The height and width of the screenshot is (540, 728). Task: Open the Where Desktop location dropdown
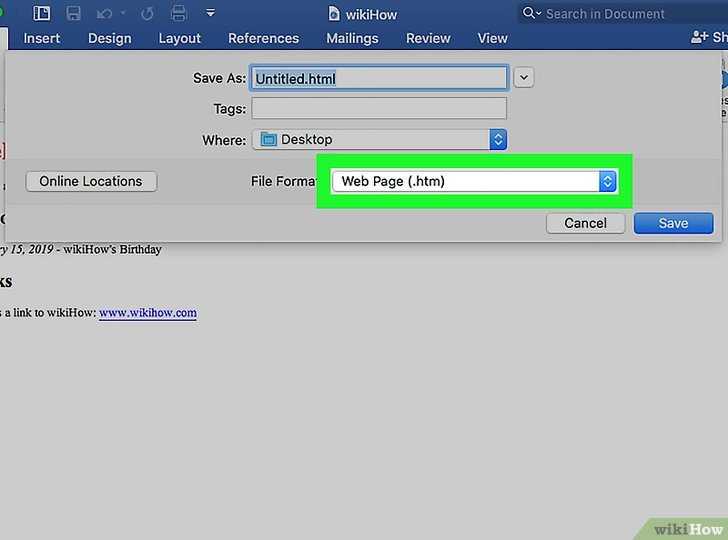(x=379, y=139)
